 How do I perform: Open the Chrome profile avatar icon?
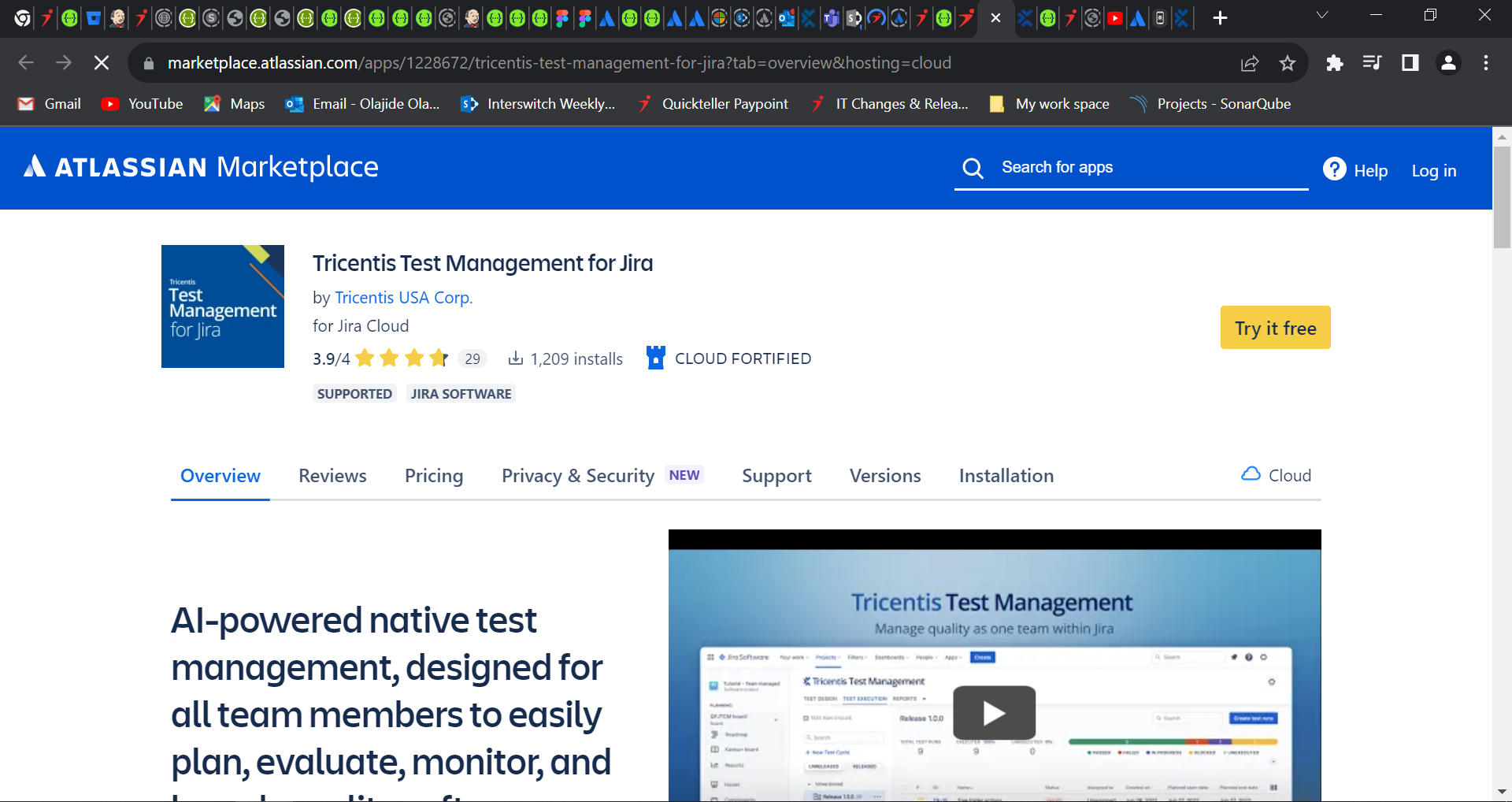click(x=1448, y=63)
